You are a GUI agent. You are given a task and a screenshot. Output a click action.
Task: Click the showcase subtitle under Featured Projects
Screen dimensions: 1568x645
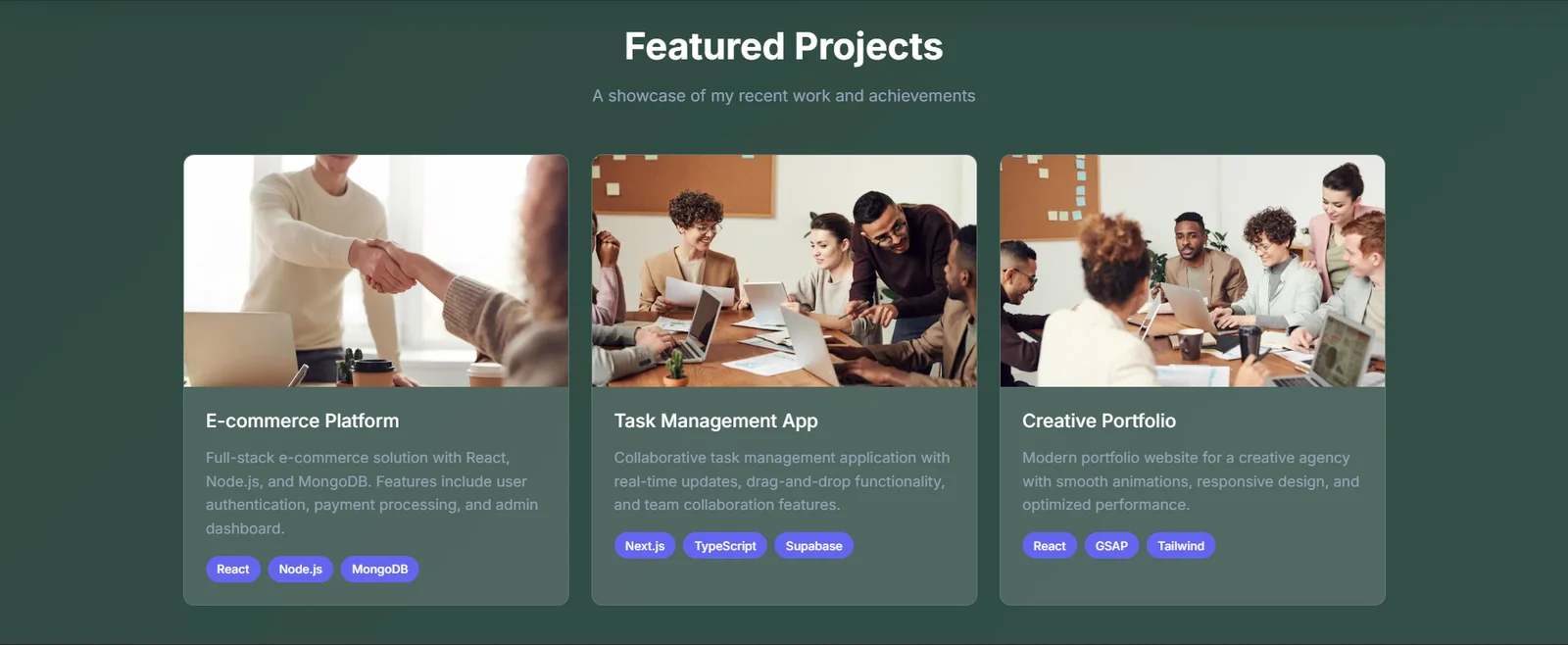(784, 96)
